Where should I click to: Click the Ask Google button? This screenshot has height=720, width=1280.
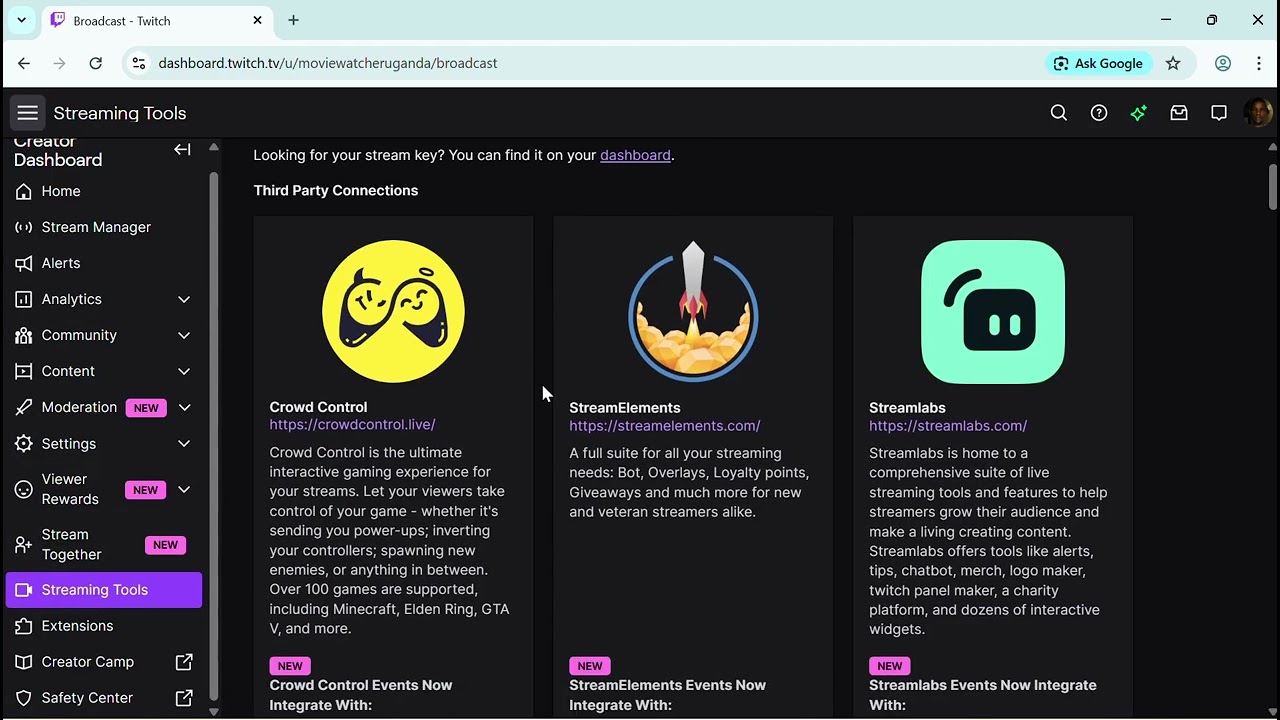click(x=1098, y=63)
